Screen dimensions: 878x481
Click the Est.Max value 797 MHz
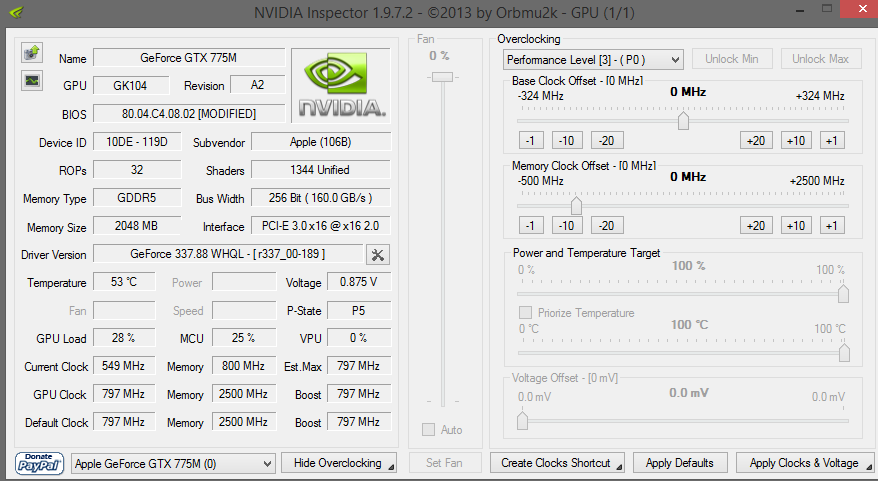[358, 366]
